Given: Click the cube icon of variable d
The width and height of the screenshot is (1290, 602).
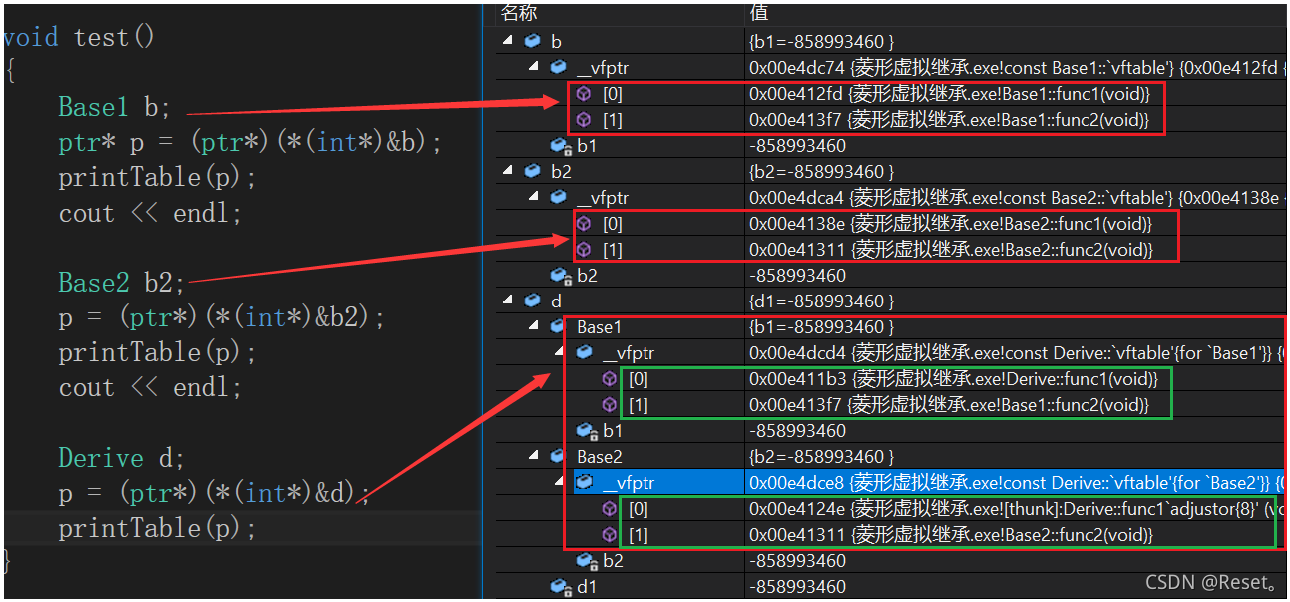Looking at the screenshot, I should (532, 300).
